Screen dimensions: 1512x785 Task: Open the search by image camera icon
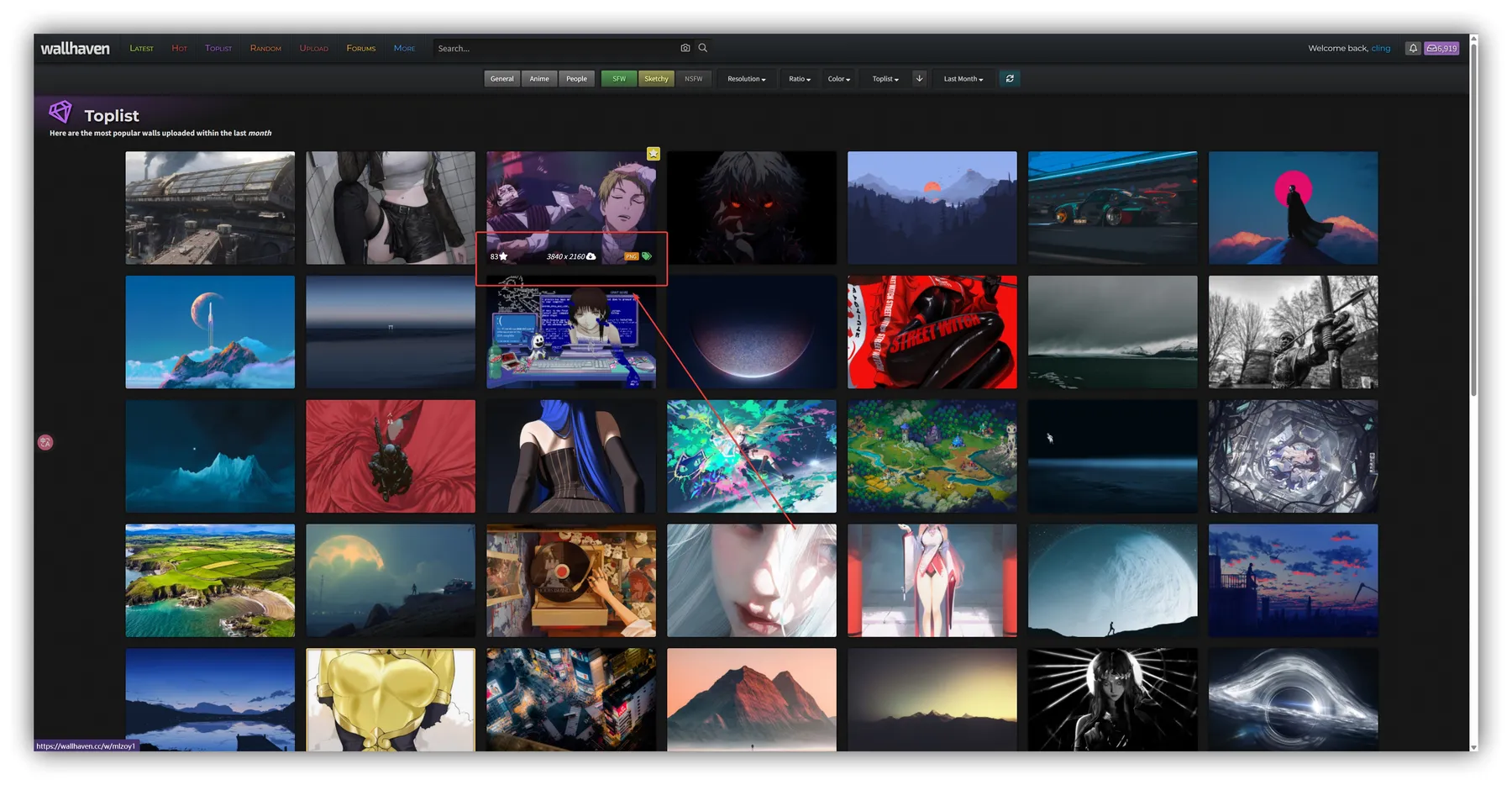(685, 48)
